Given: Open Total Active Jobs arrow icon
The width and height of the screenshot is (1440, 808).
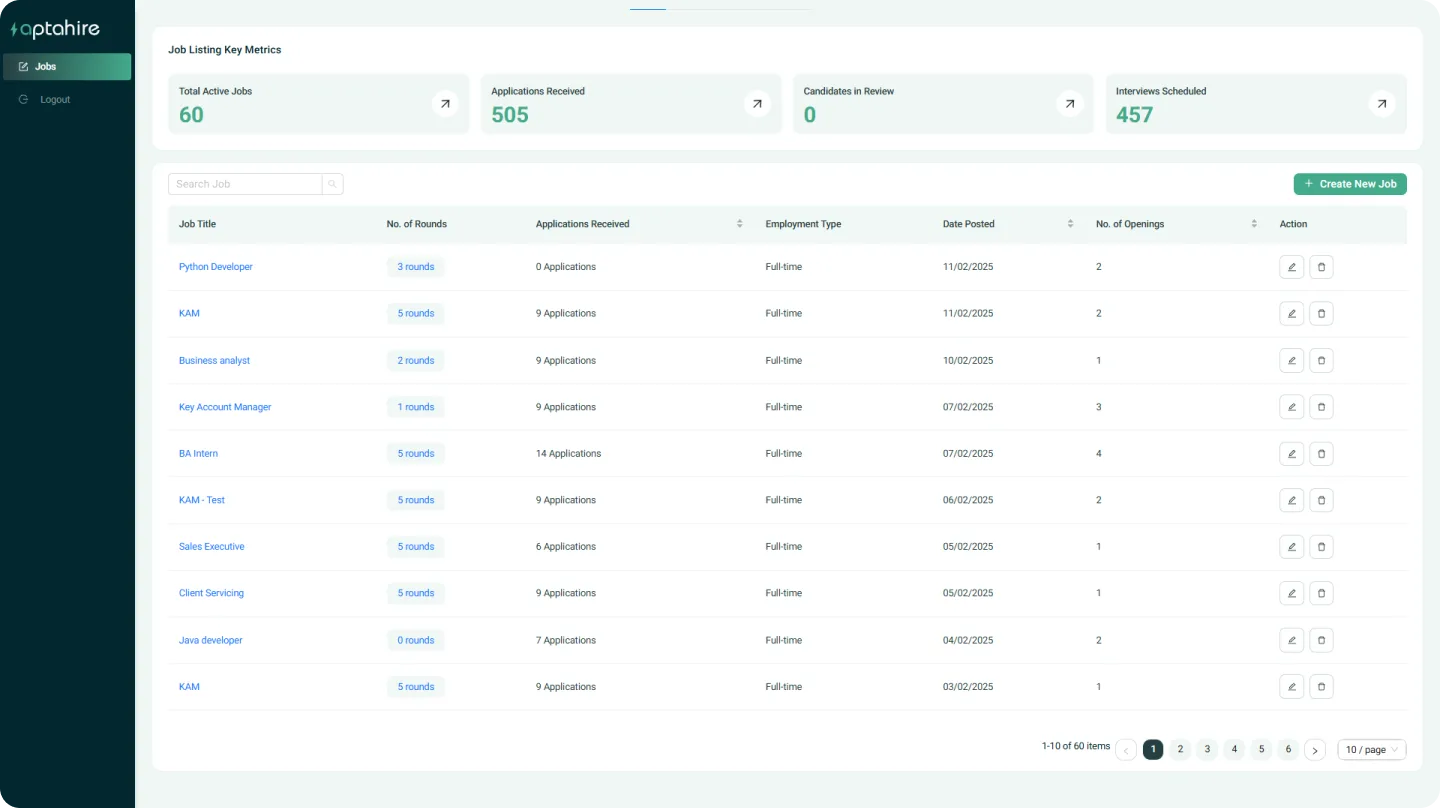Looking at the screenshot, I should click(x=445, y=103).
